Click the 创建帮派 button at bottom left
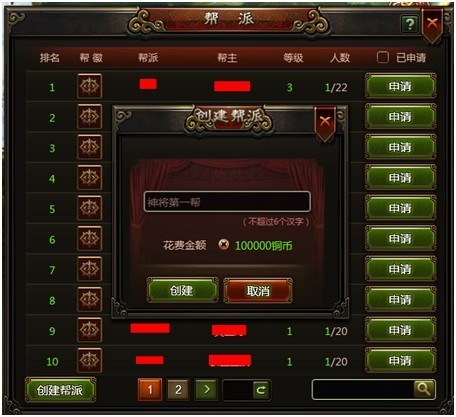 click(x=60, y=390)
